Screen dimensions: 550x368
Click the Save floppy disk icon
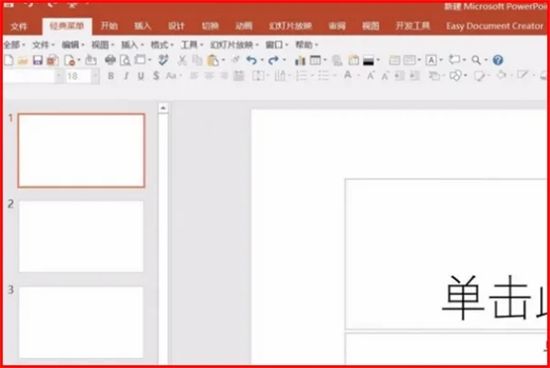(x=38, y=60)
